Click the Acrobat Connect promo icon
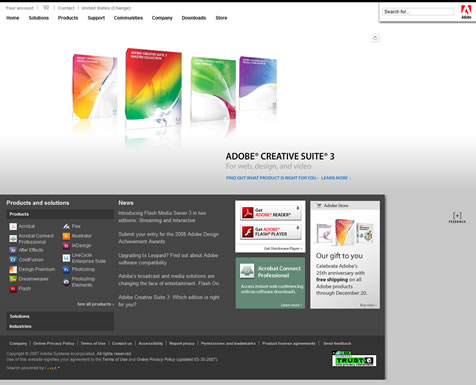This screenshot has width=476, height=385. coord(247,271)
